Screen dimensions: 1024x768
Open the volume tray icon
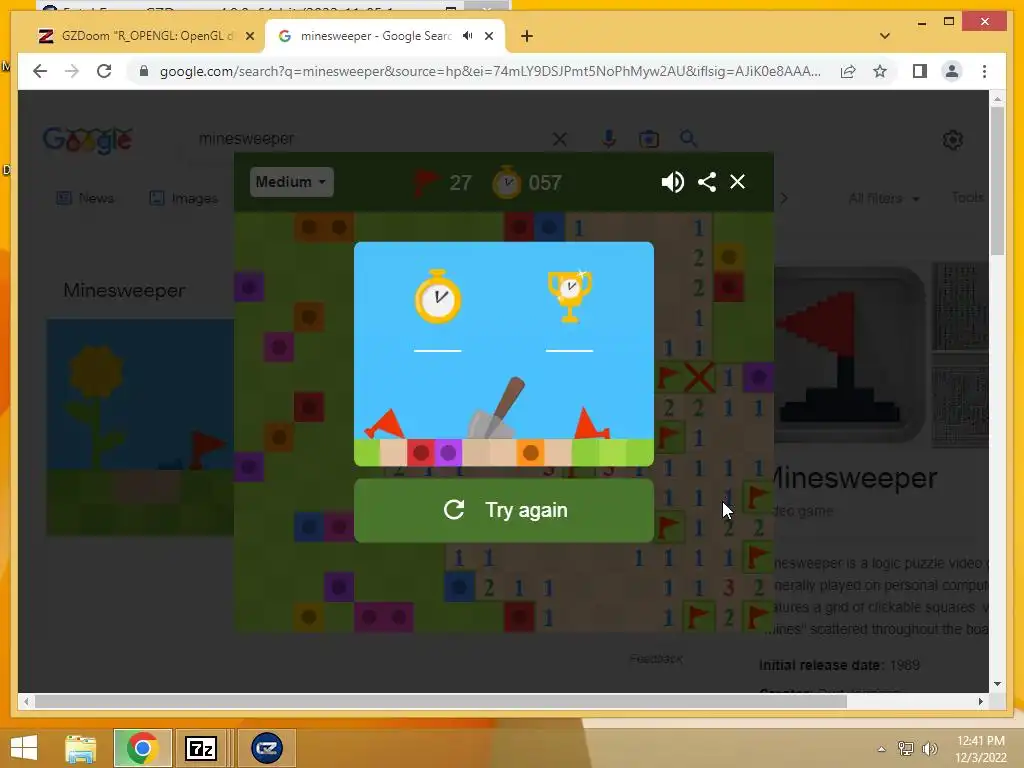929,748
